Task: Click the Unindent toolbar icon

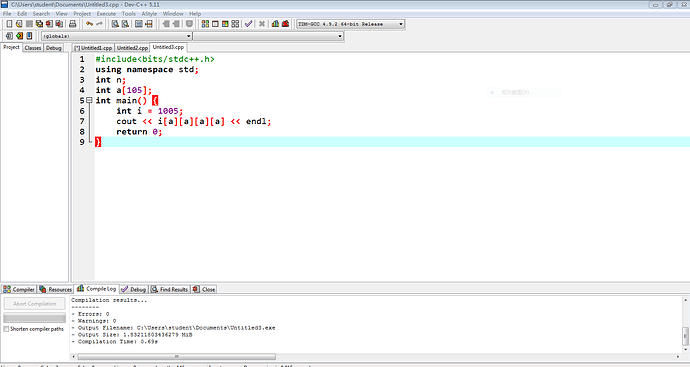Action: point(176,24)
